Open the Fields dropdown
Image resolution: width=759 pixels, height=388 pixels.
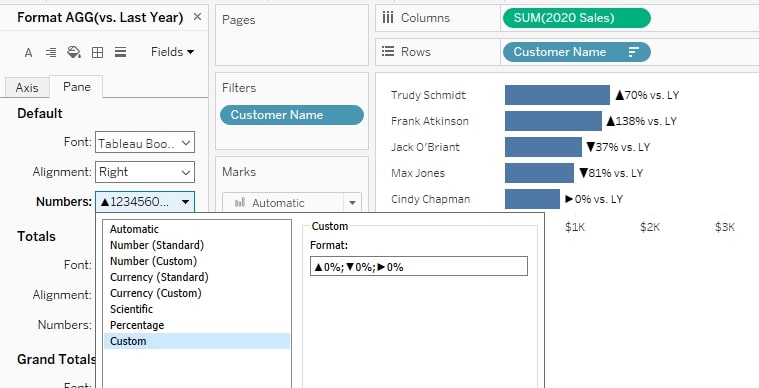[x=172, y=52]
